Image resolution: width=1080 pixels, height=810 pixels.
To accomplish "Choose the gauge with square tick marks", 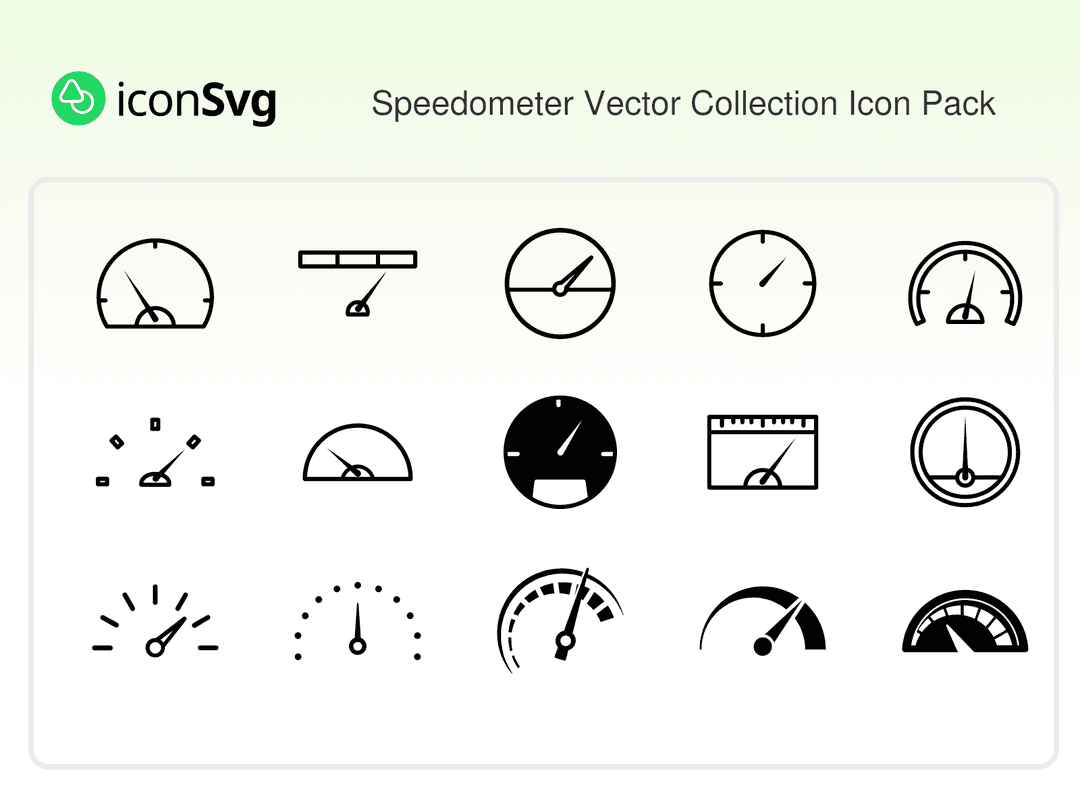I will pos(155,453).
